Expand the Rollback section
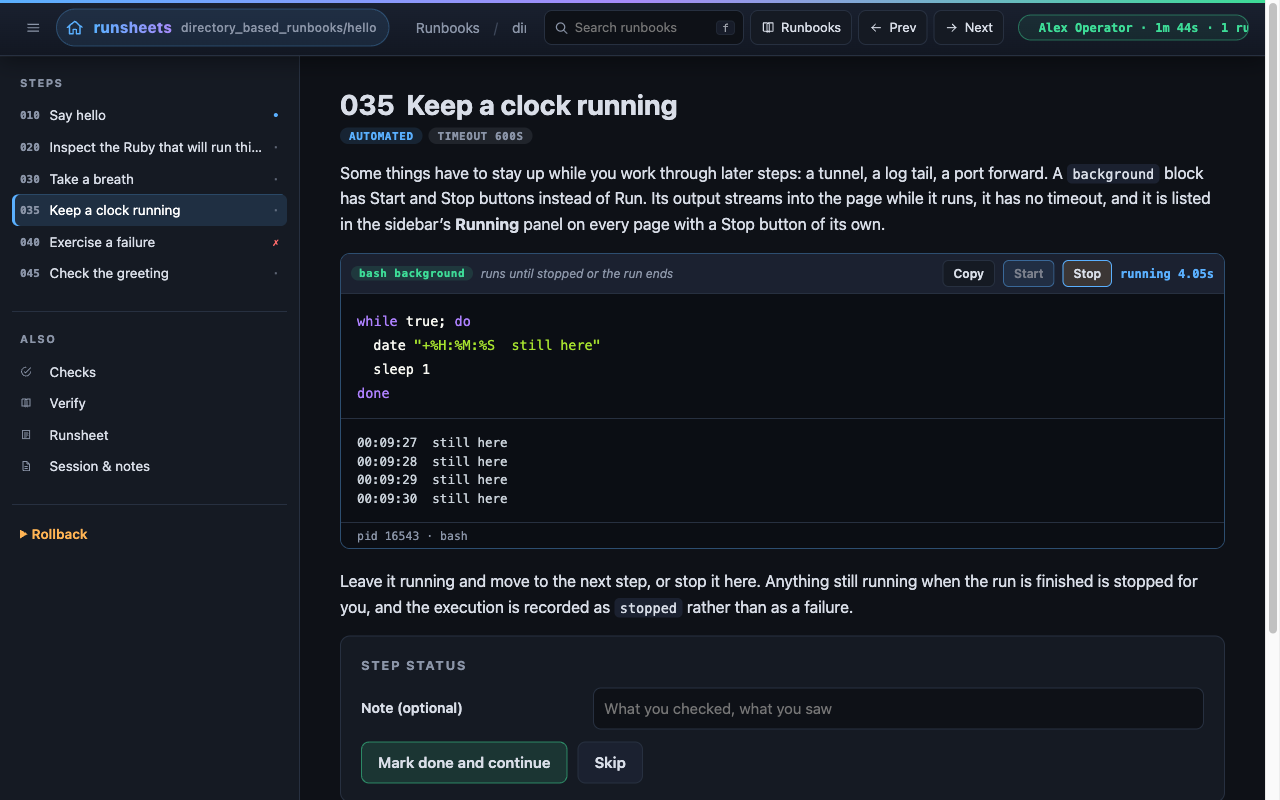1280x800 pixels. click(54, 534)
